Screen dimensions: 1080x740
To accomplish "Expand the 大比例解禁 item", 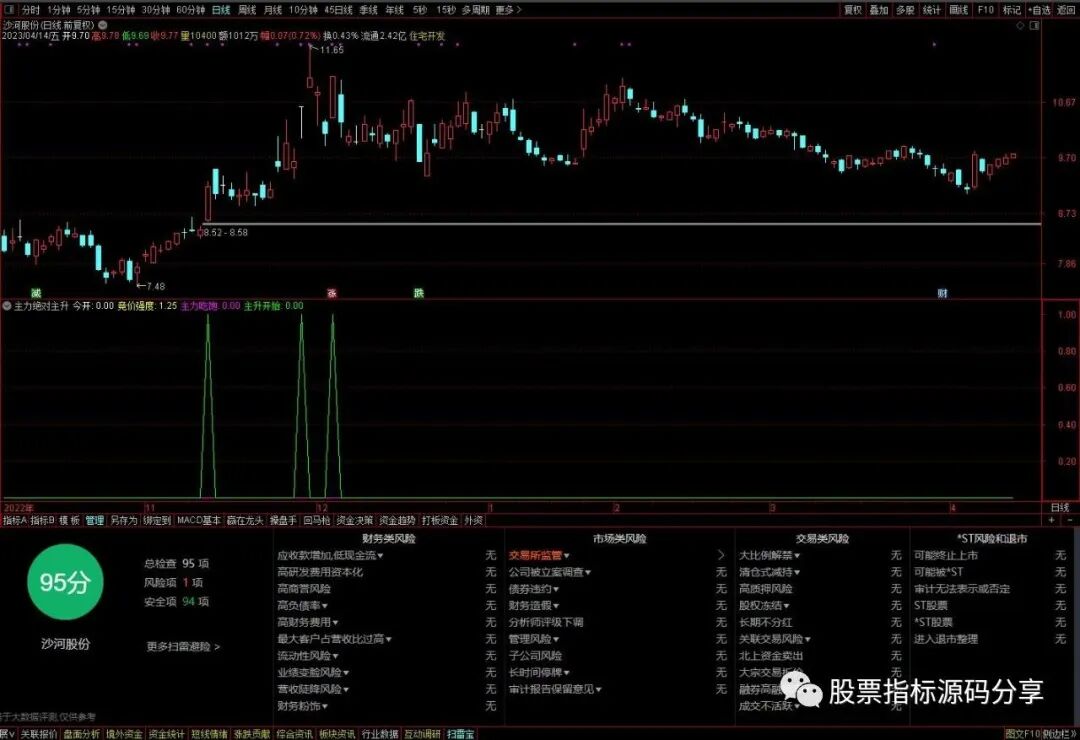I will 769,555.
